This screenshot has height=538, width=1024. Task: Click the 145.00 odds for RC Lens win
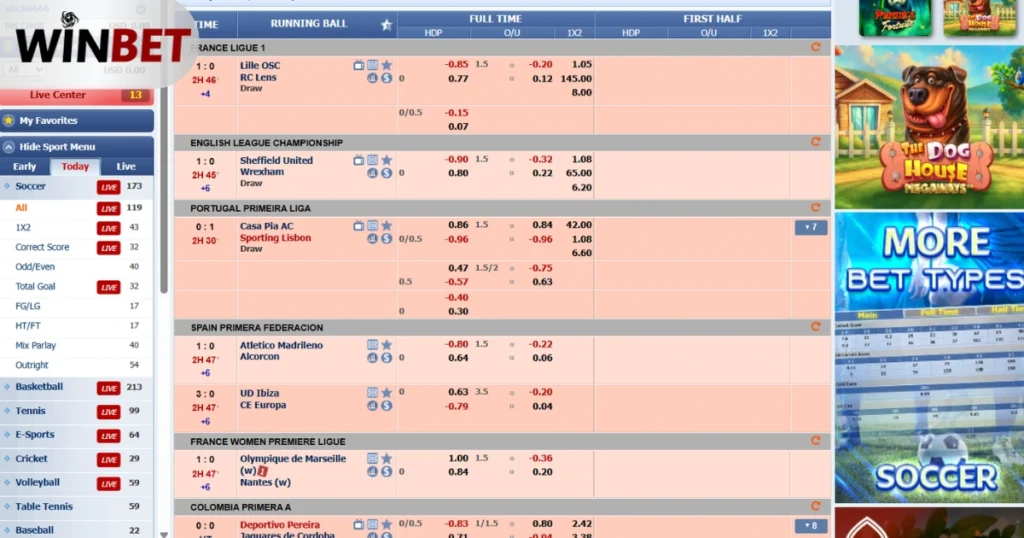click(x=576, y=78)
